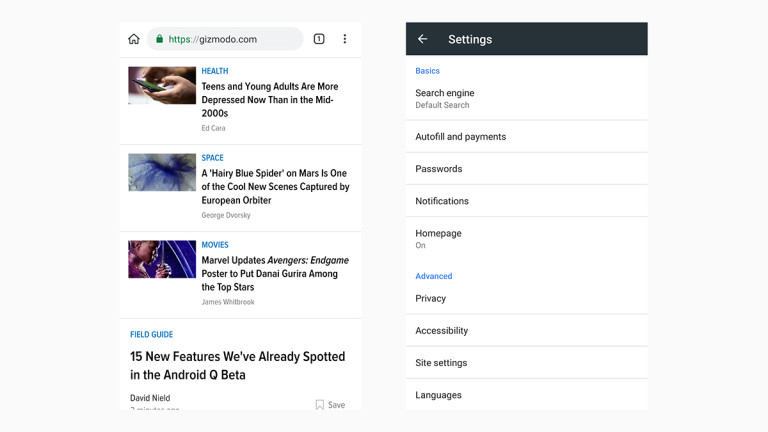Open 15 New Features Android Q article
The image size is (768, 432).
coord(238,365)
